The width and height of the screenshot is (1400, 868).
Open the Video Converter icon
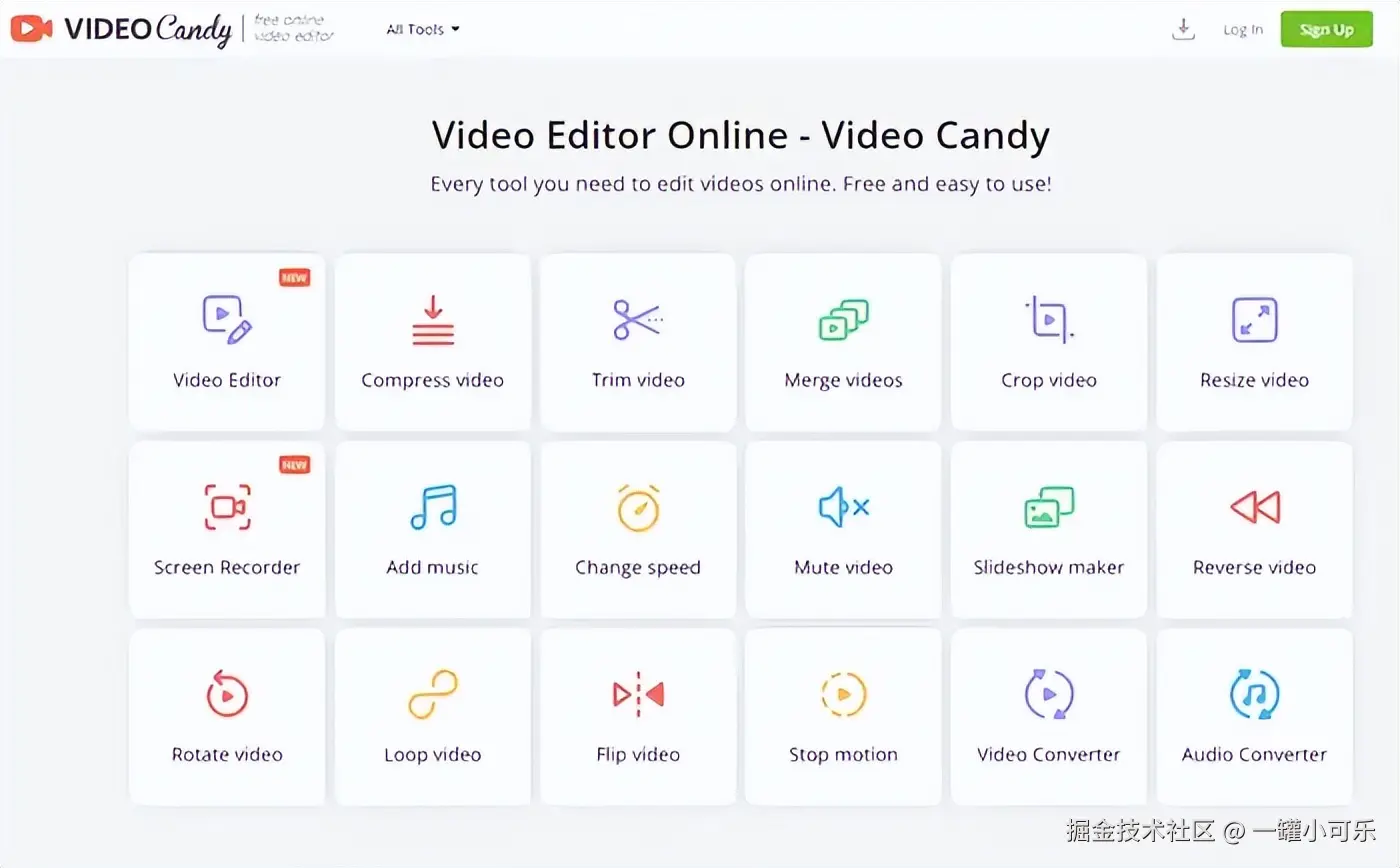point(1049,694)
